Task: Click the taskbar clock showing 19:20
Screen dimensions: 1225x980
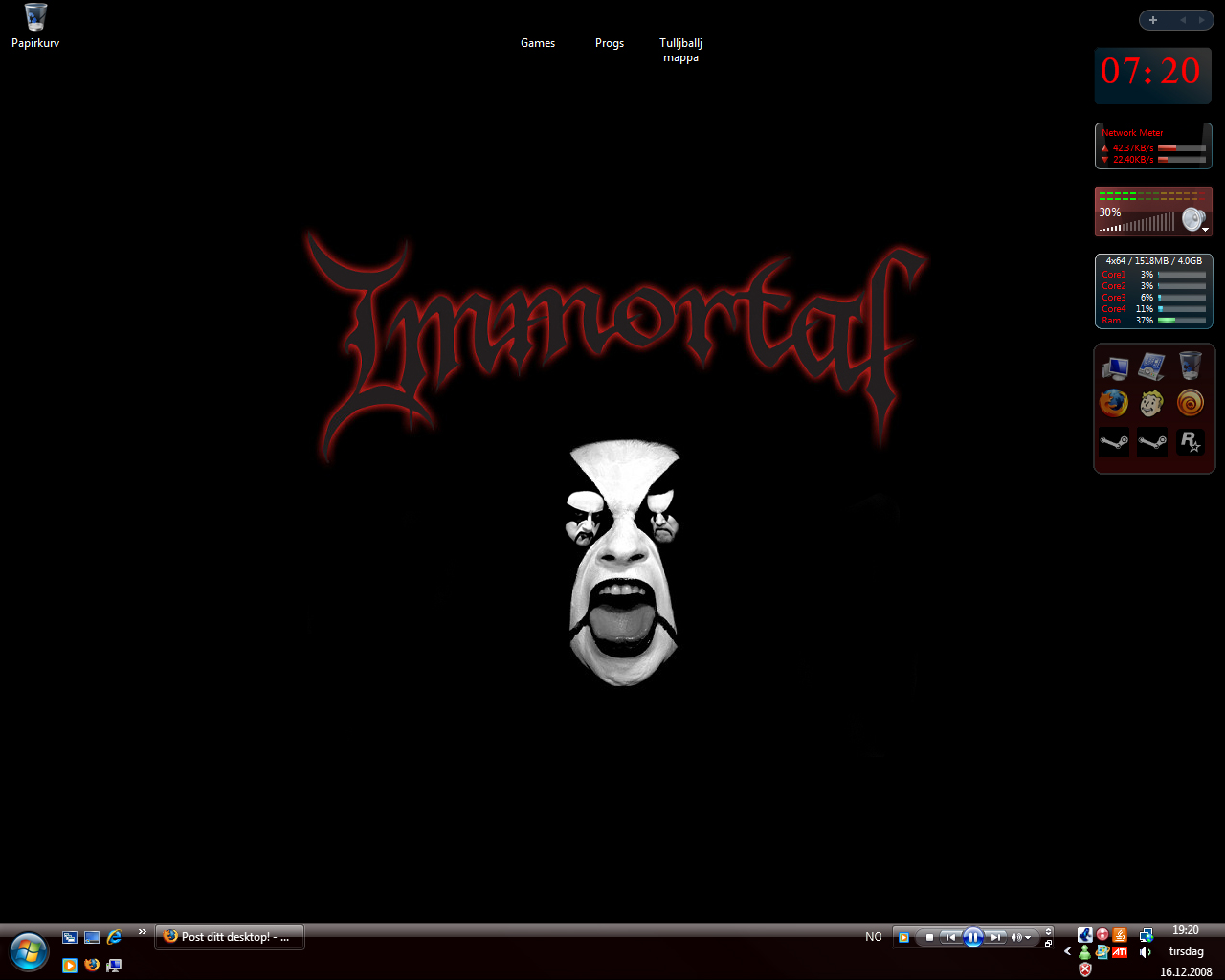Action: pos(1186,930)
